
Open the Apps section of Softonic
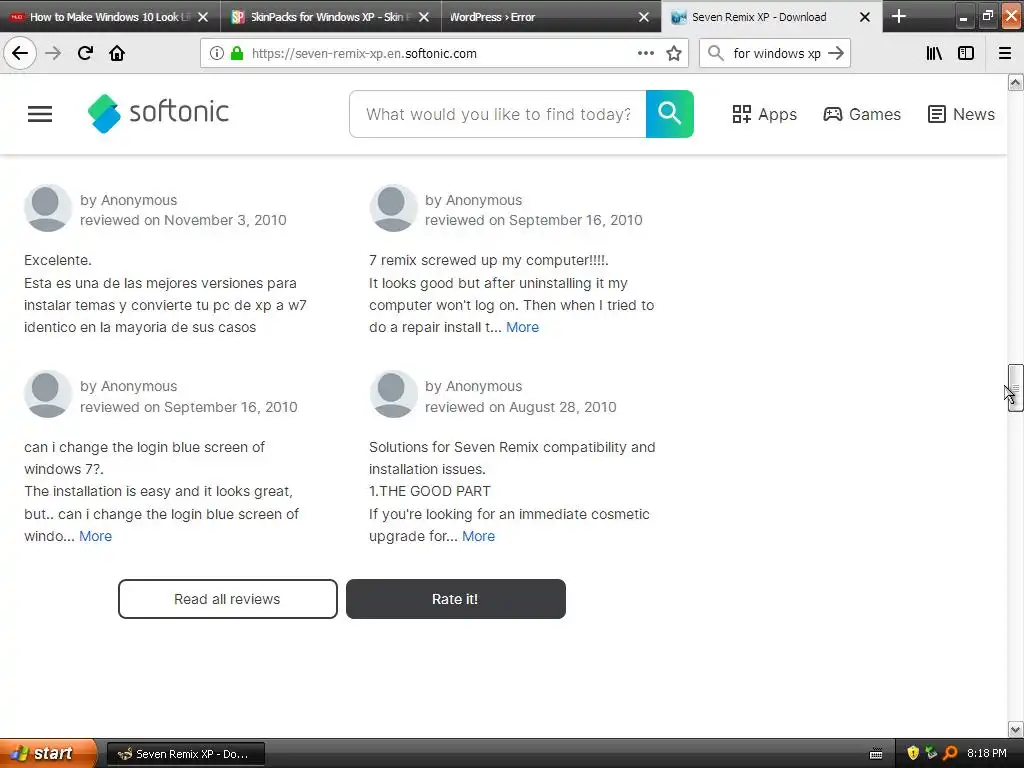764,114
